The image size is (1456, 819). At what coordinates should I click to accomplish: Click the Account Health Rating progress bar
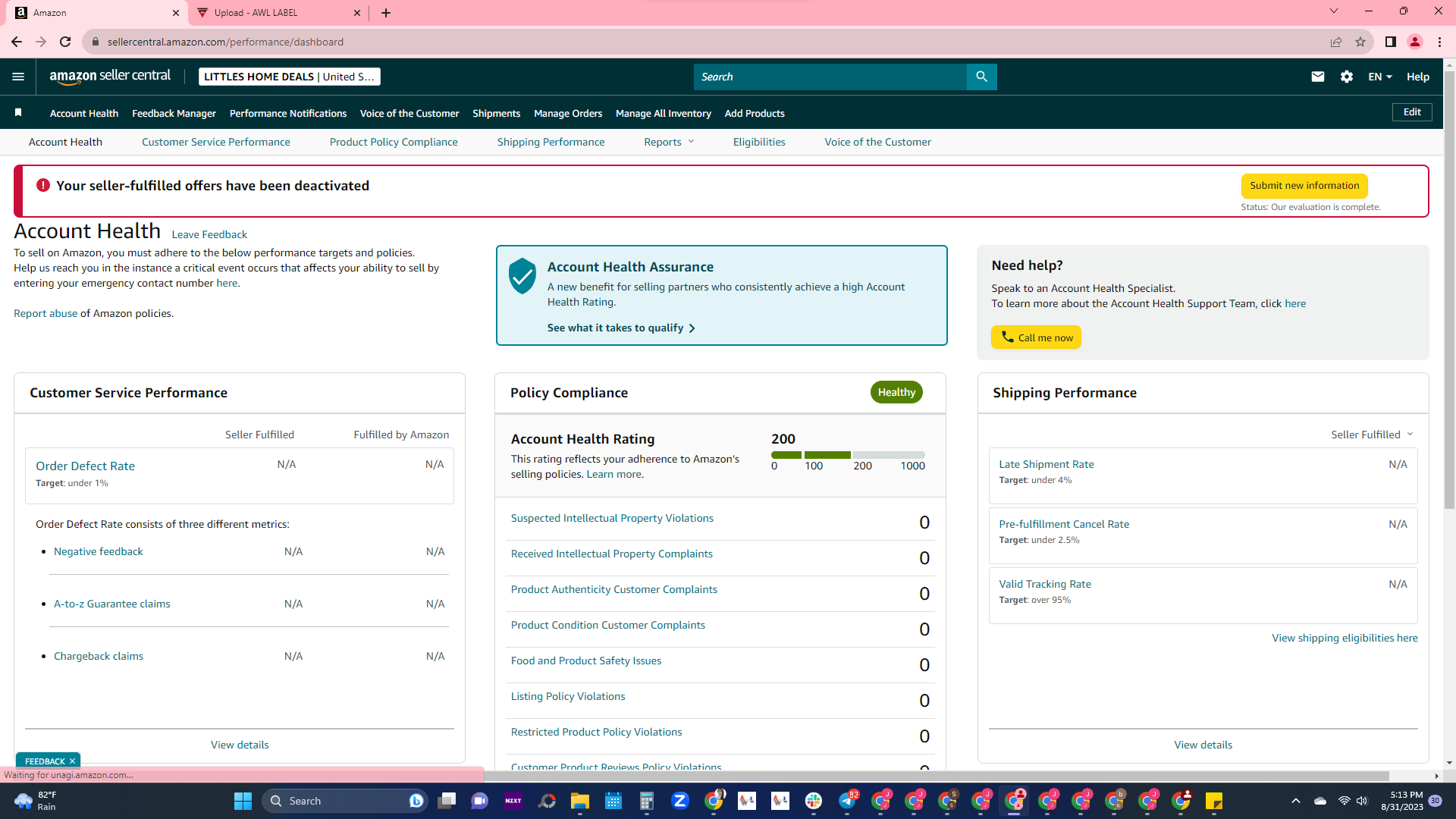tap(848, 455)
